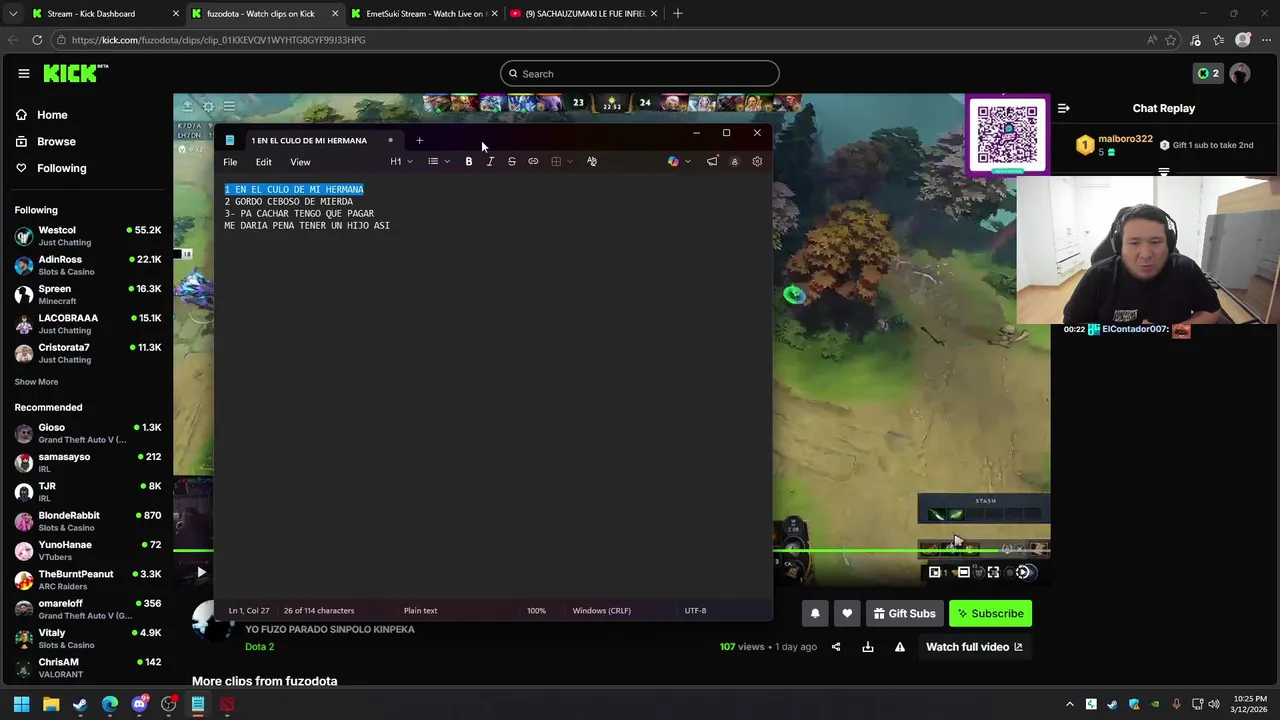The height and width of the screenshot is (720, 1280).
Task: Toggle italic formatting in Notepad
Action: [490, 162]
